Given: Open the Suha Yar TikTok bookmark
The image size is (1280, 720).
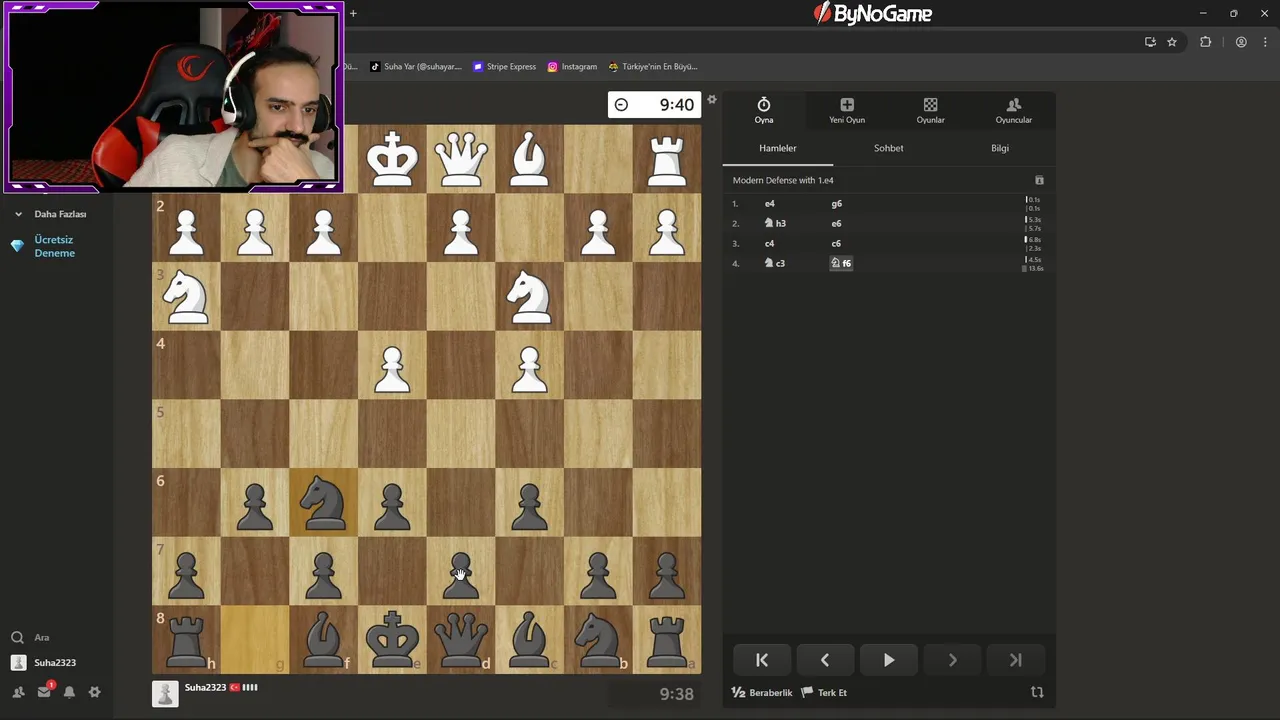Looking at the screenshot, I should (415, 66).
